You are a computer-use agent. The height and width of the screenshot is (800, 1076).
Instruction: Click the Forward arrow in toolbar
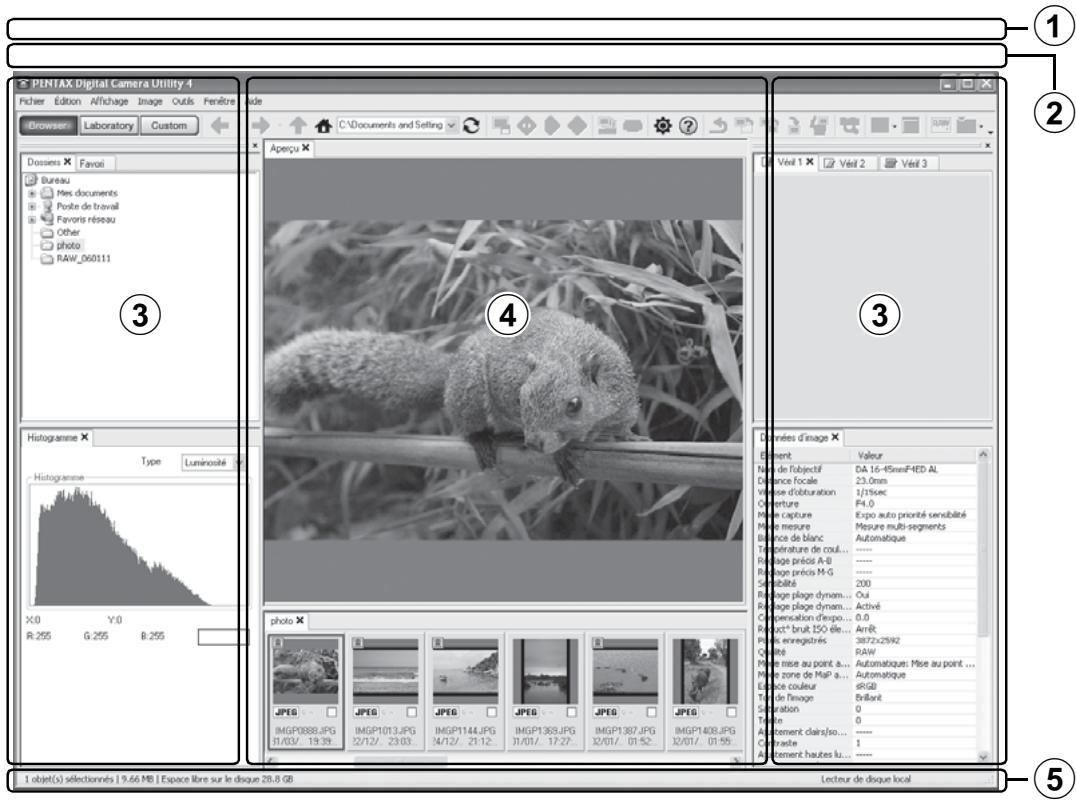click(x=261, y=126)
